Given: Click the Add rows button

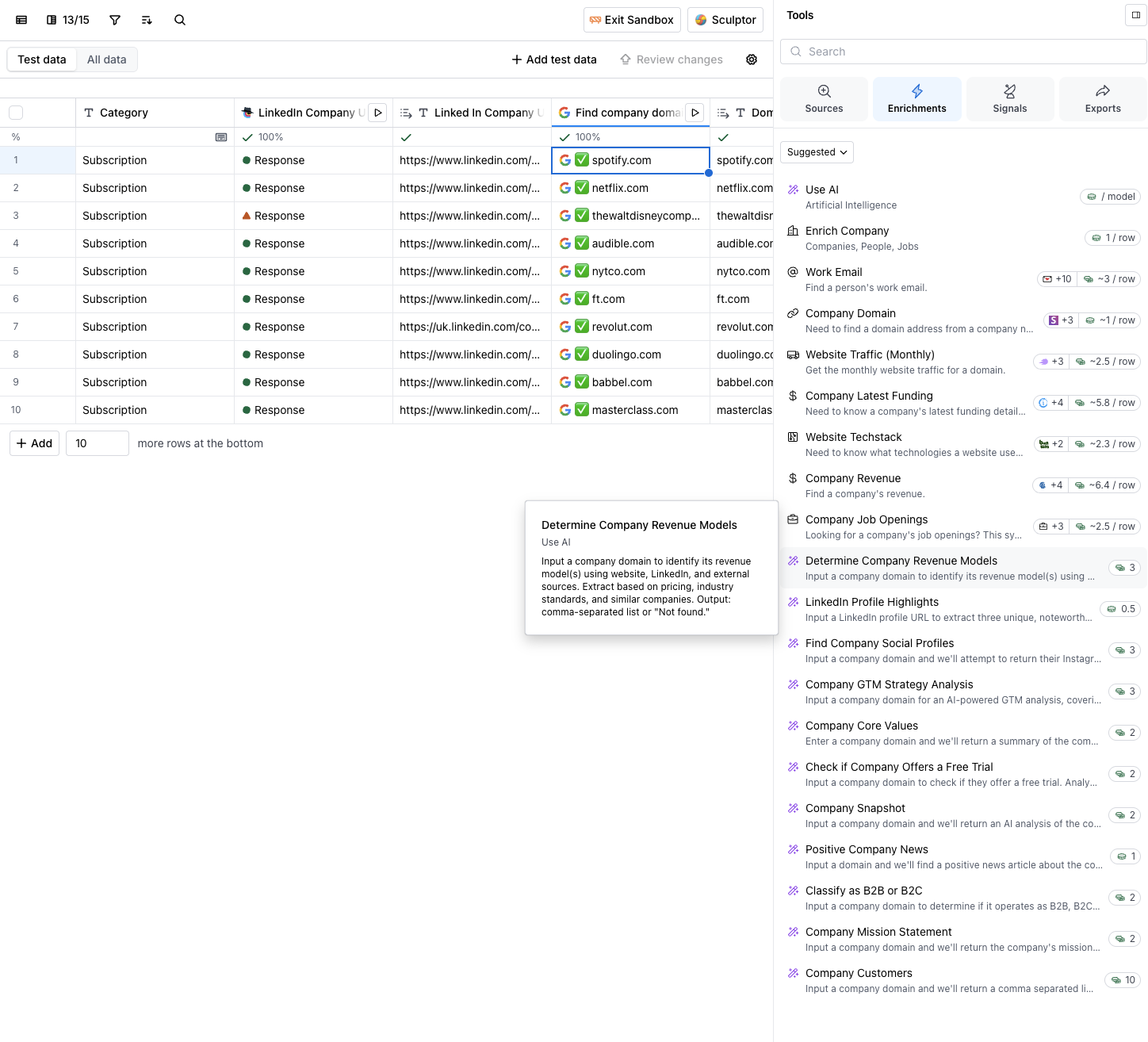Looking at the screenshot, I should [x=34, y=443].
